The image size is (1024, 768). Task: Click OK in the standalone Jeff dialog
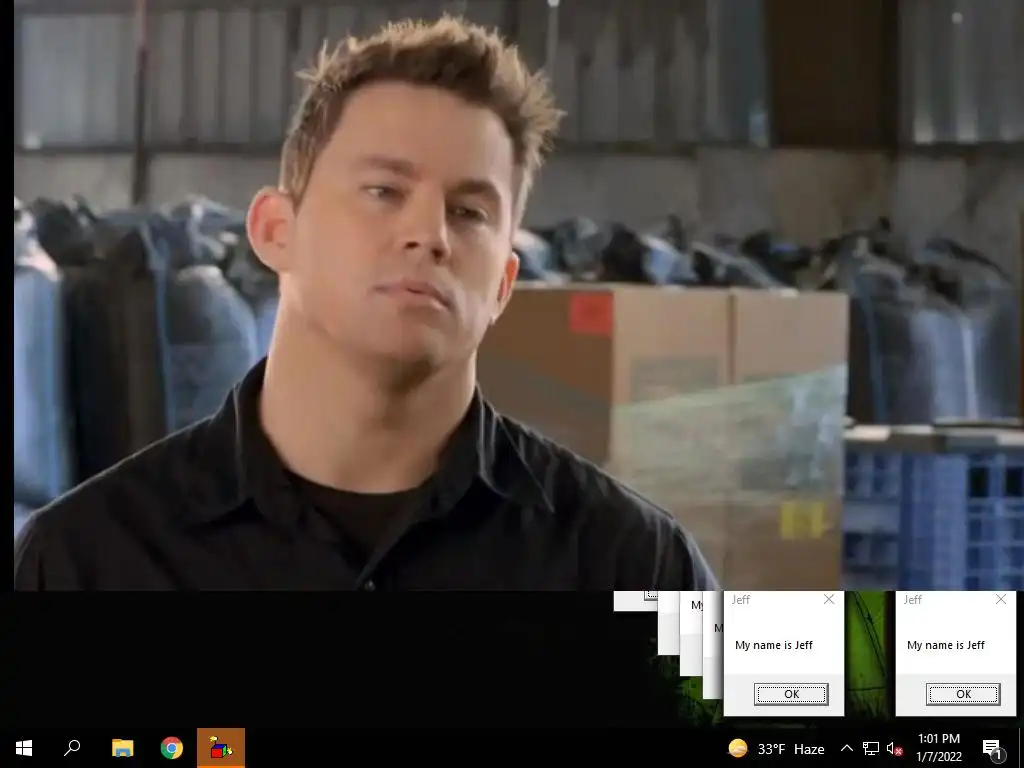[x=963, y=694]
